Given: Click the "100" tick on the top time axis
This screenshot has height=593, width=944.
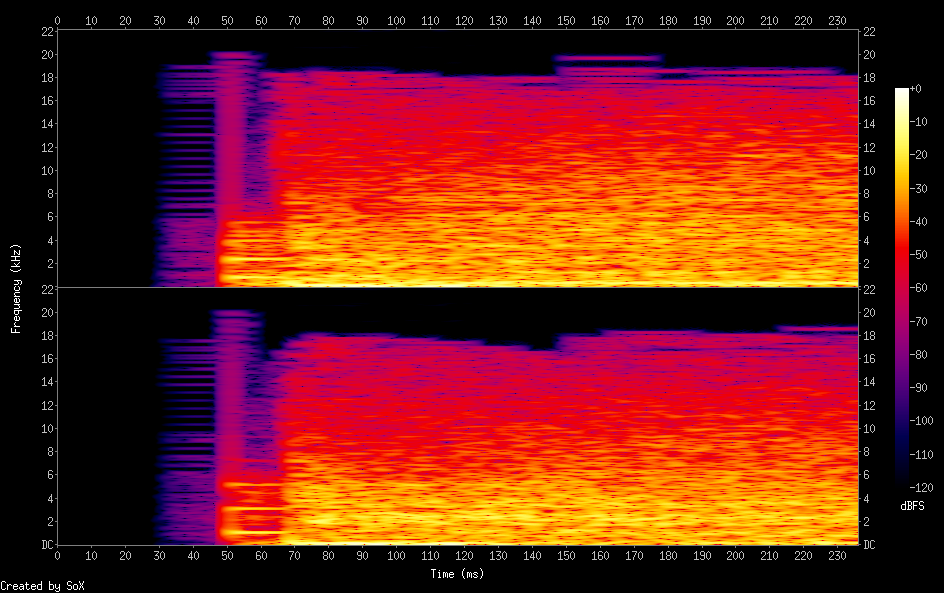Looking at the screenshot, I should 396,21.
